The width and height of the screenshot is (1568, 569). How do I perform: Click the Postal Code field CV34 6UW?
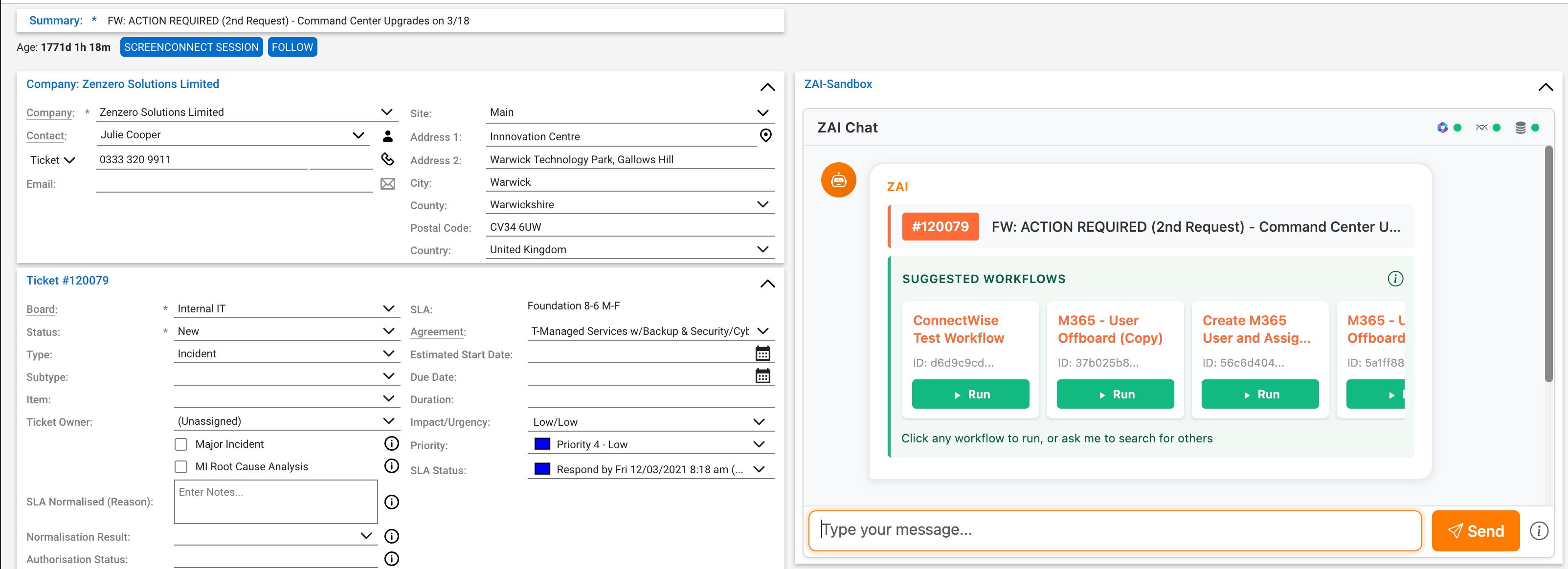click(630, 227)
